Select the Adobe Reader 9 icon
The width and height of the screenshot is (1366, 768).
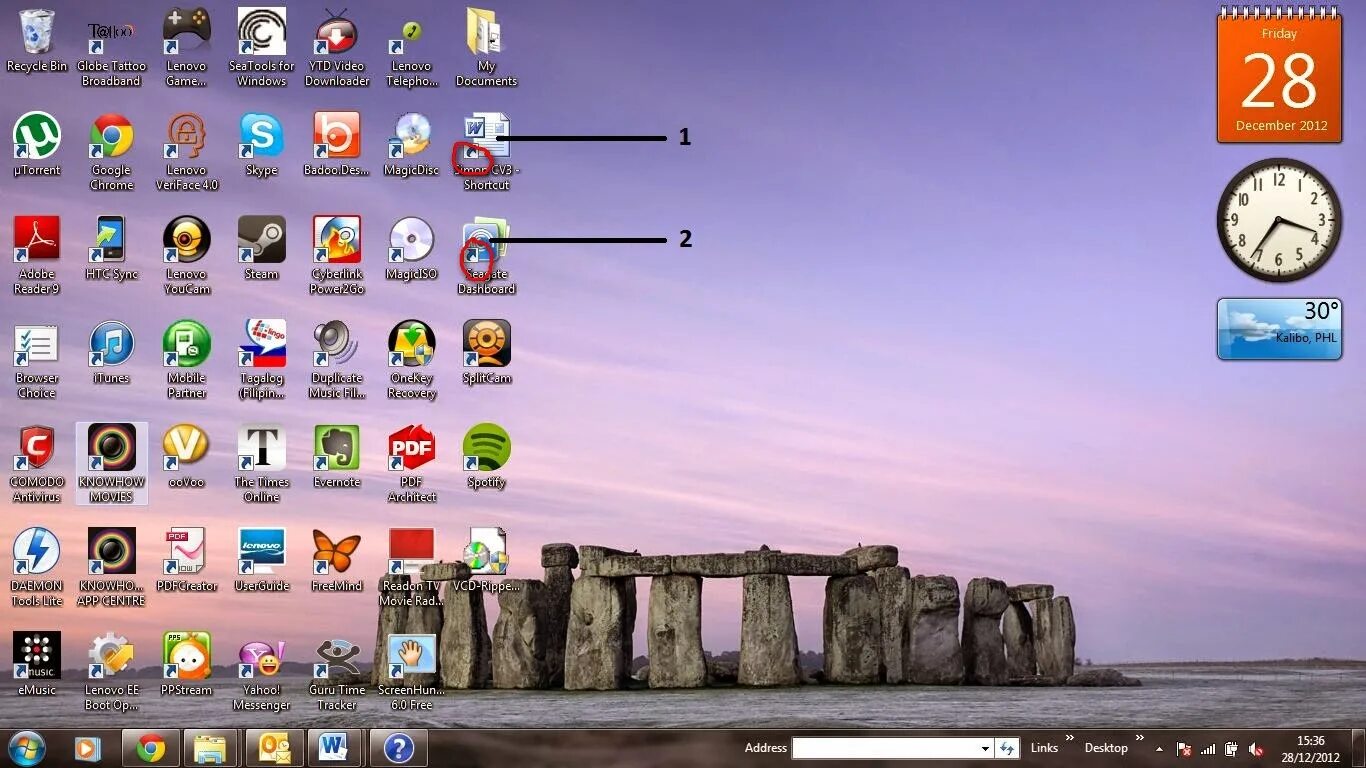37,240
